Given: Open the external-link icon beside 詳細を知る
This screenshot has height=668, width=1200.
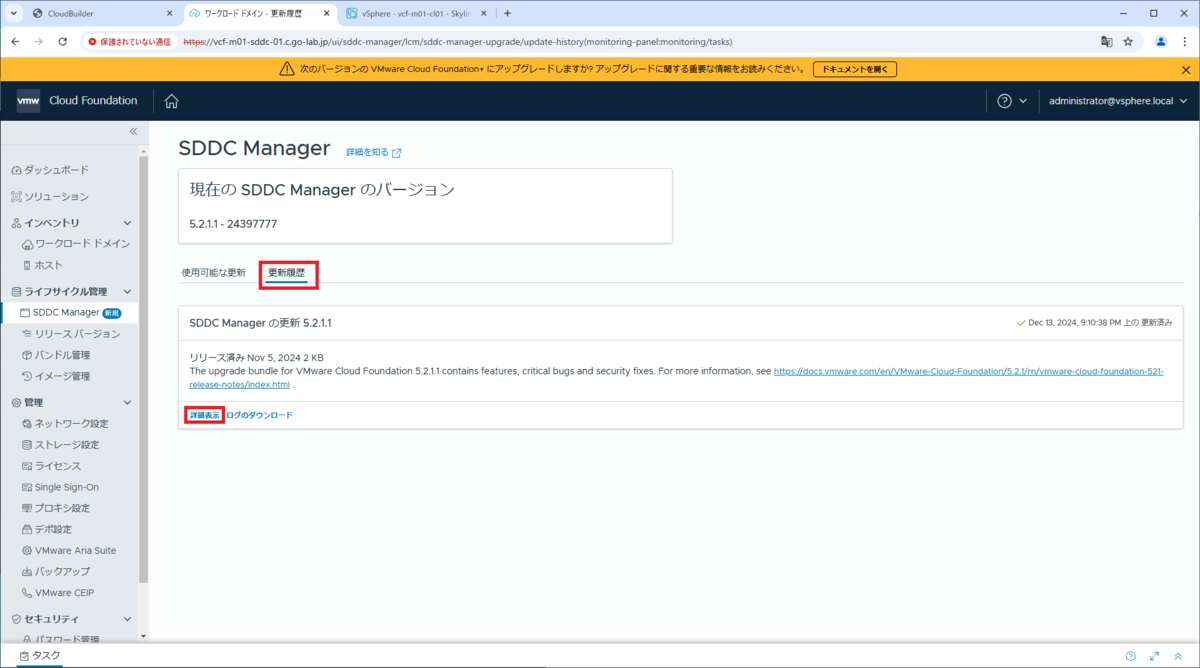Looking at the screenshot, I should pyautogui.click(x=397, y=153).
